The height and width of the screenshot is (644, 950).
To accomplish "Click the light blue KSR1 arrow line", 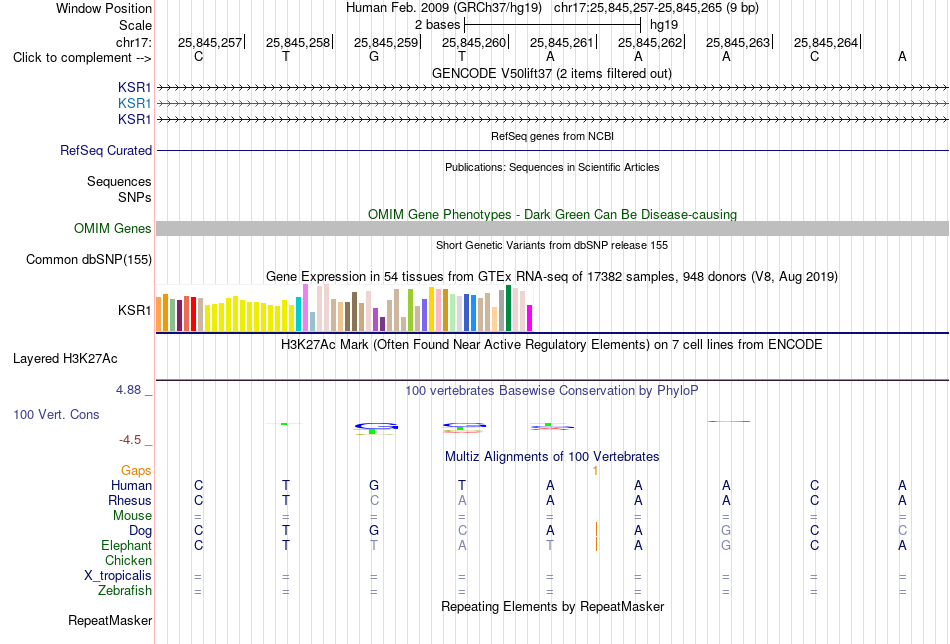I will 553,104.
